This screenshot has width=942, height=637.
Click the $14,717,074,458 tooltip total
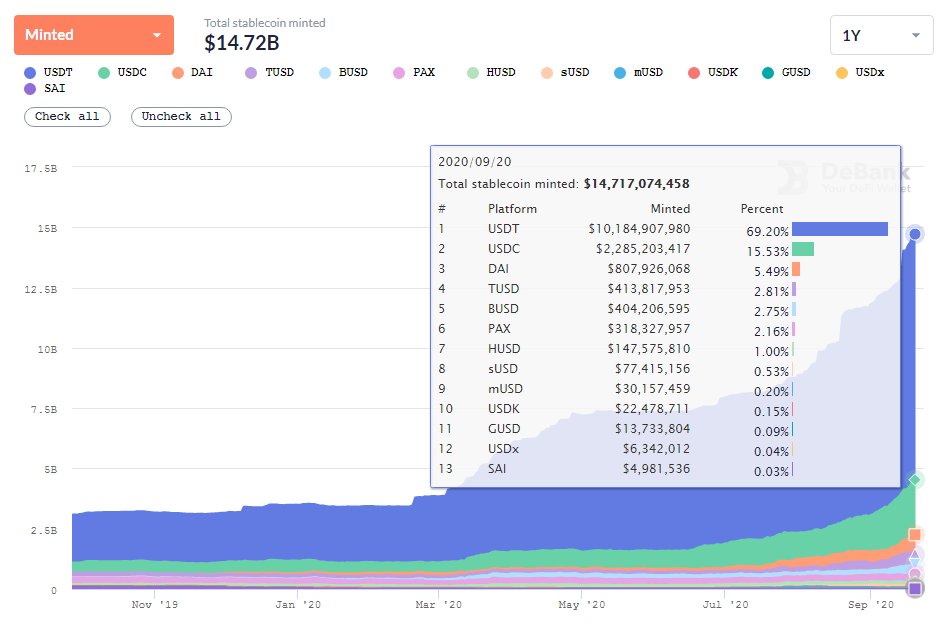point(636,184)
